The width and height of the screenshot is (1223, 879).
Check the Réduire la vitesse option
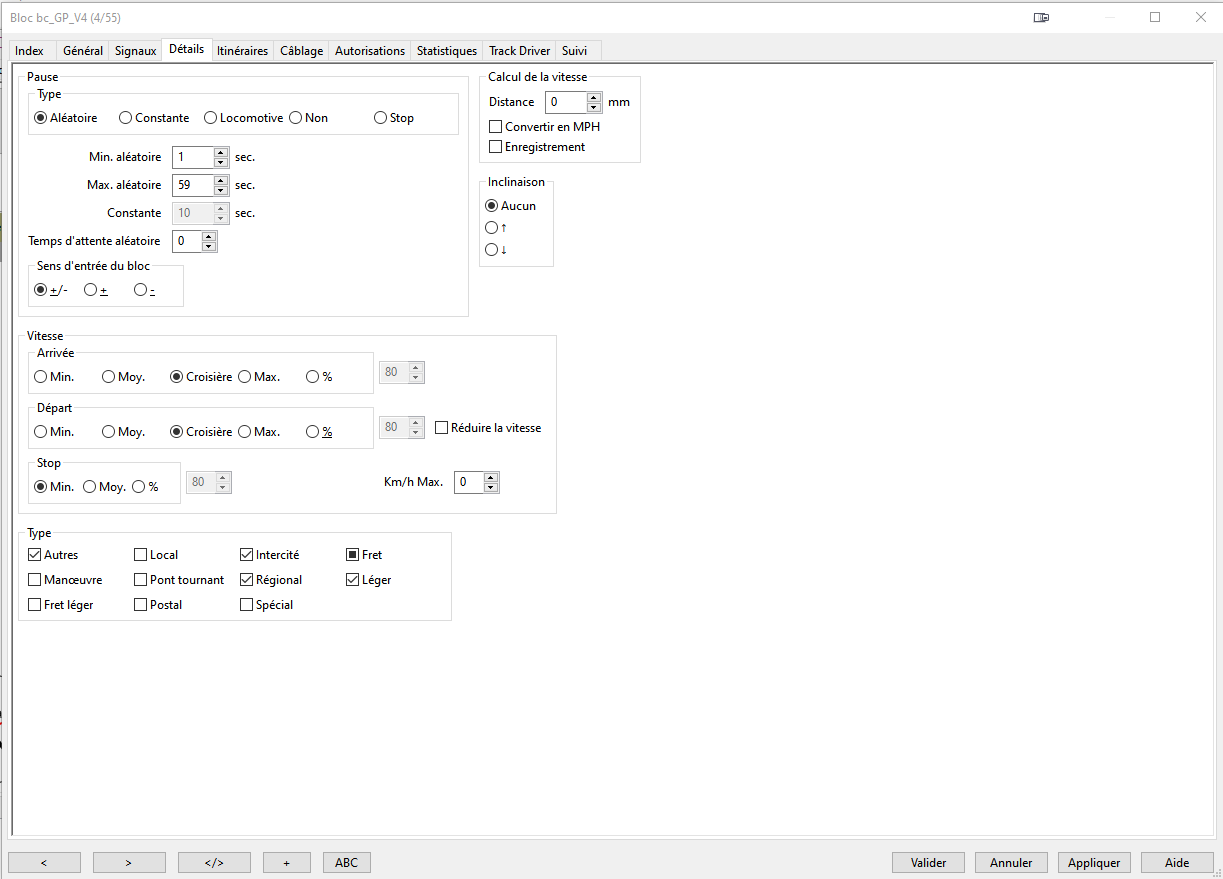(442, 428)
